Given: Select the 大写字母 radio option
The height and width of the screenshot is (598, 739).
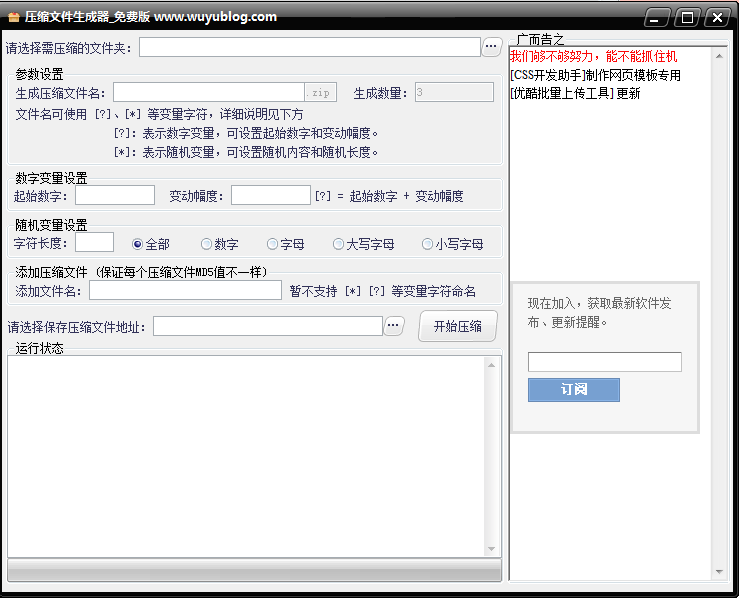Looking at the screenshot, I should [x=363, y=244].
